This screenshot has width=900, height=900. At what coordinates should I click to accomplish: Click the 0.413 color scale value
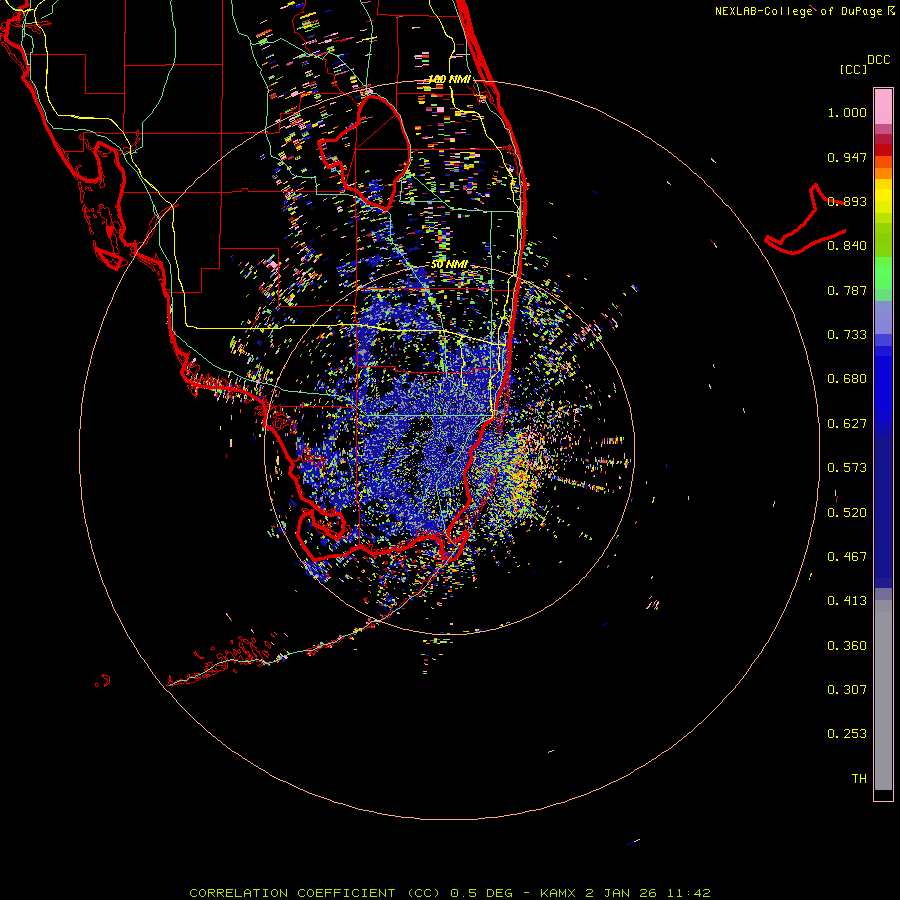click(x=847, y=601)
